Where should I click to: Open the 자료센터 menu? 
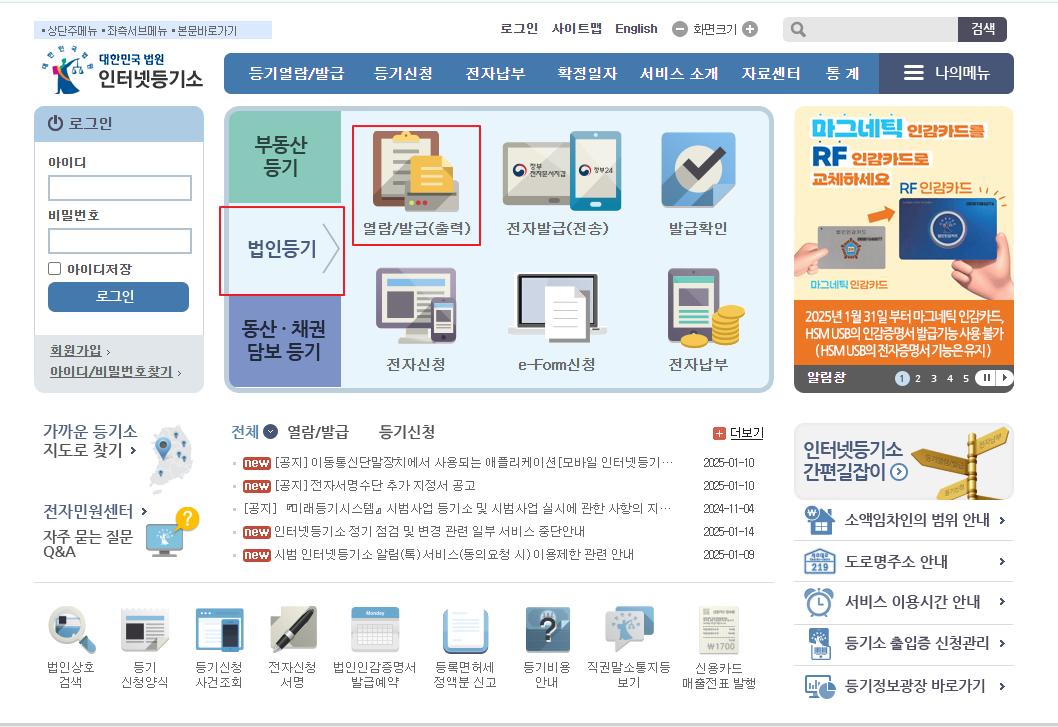coord(771,73)
